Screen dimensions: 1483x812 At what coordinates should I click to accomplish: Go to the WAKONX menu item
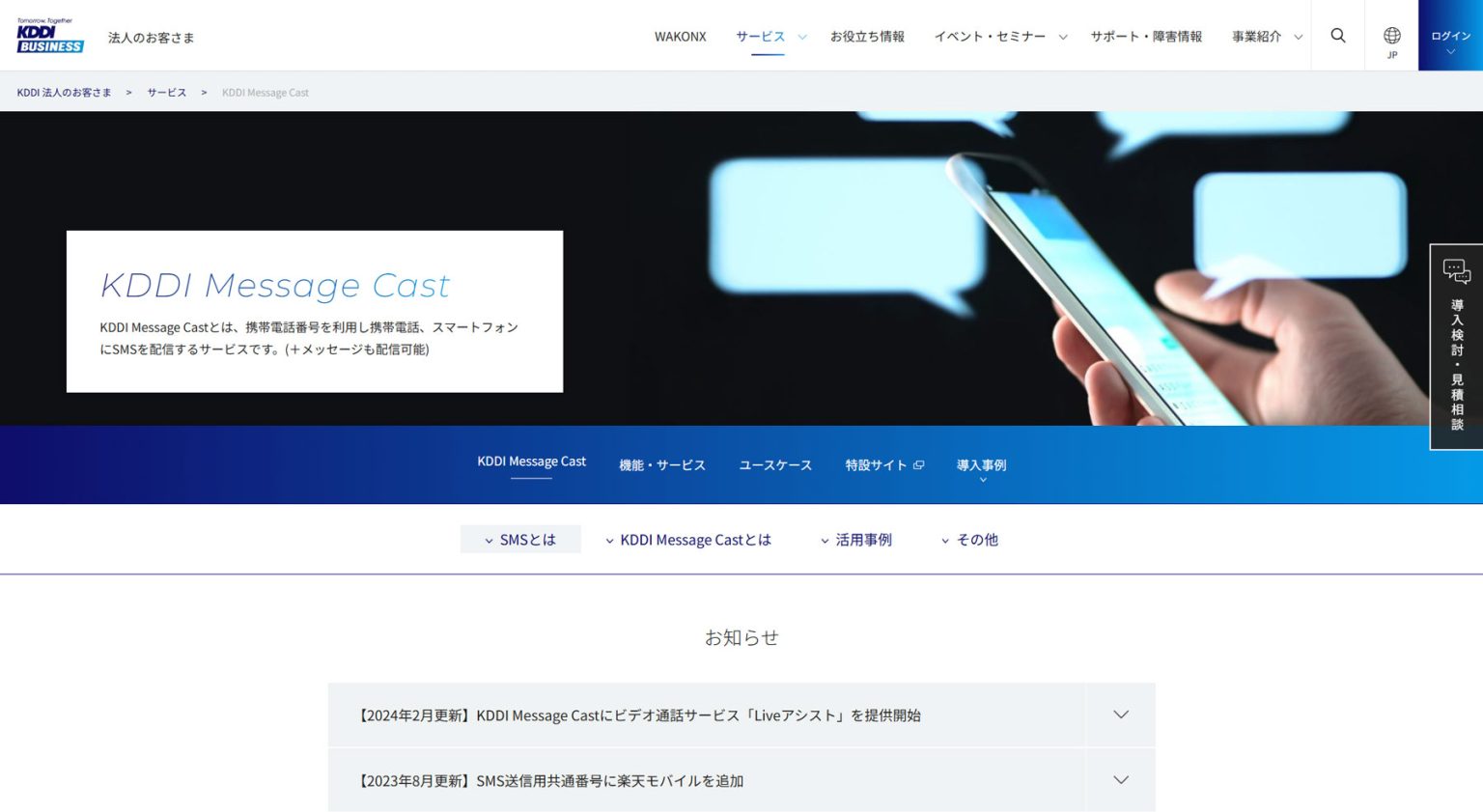(681, 36)
